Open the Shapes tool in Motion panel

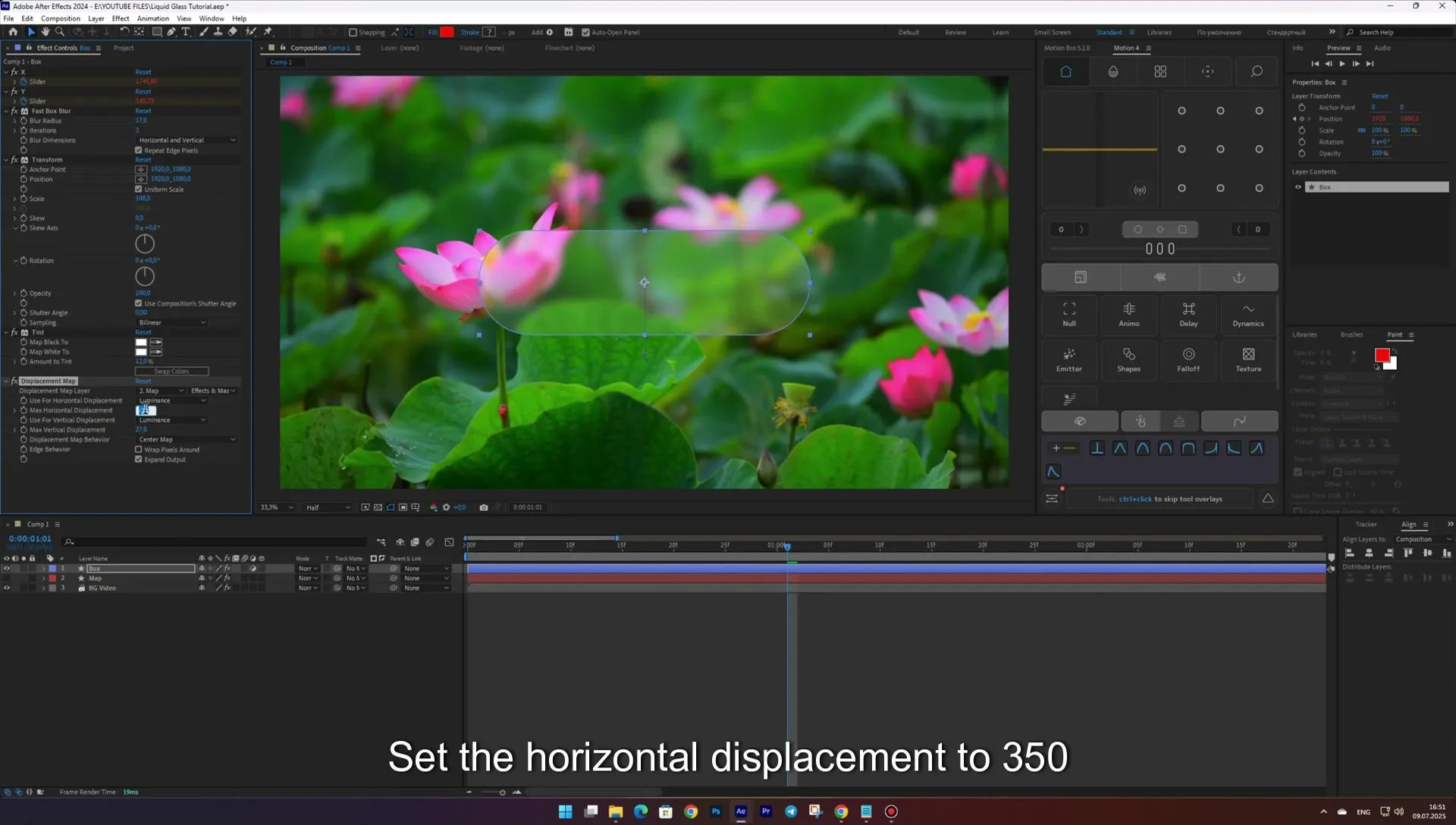pos(1129,359)
